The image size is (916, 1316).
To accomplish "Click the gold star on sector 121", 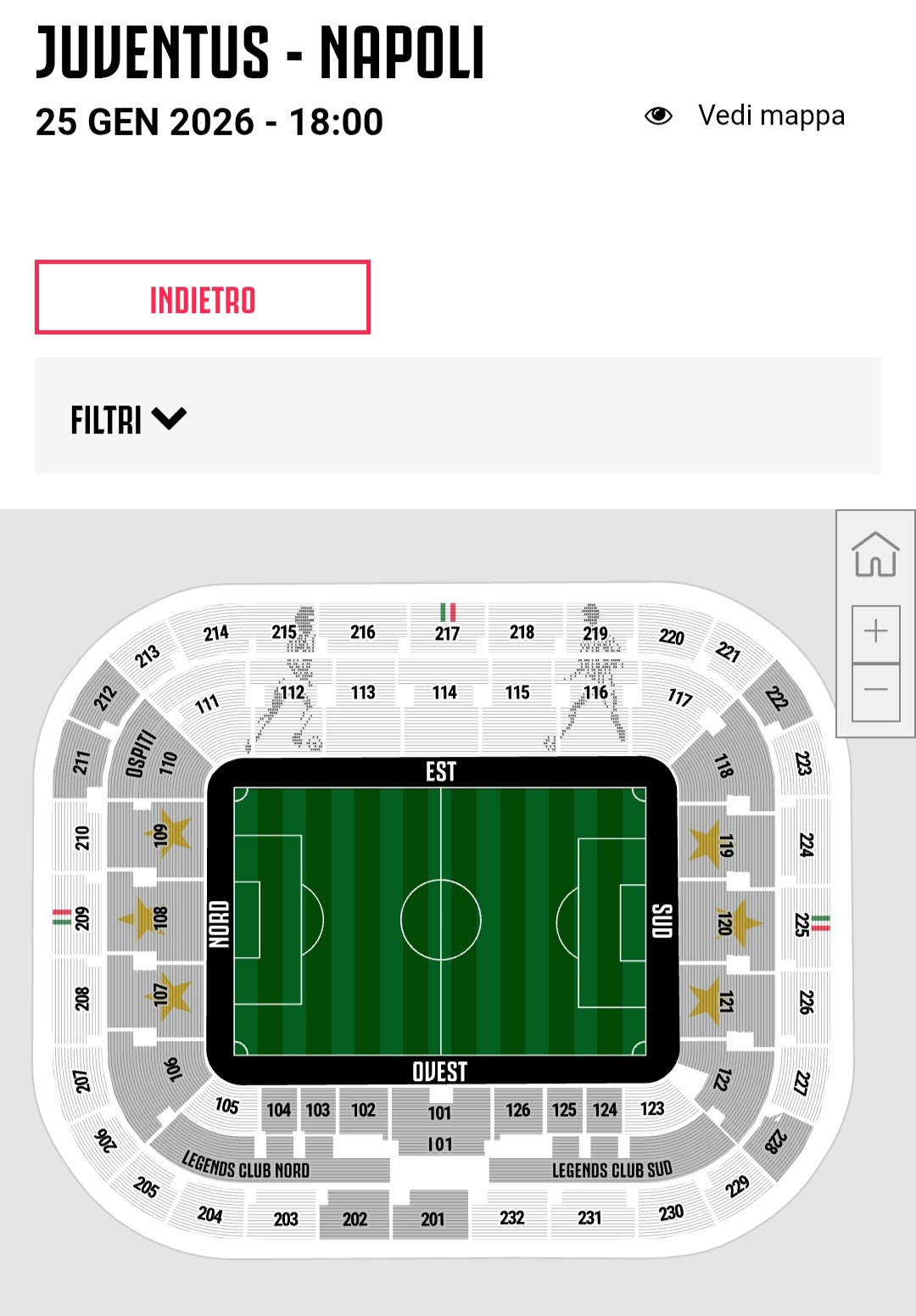I will (706, 1000).
